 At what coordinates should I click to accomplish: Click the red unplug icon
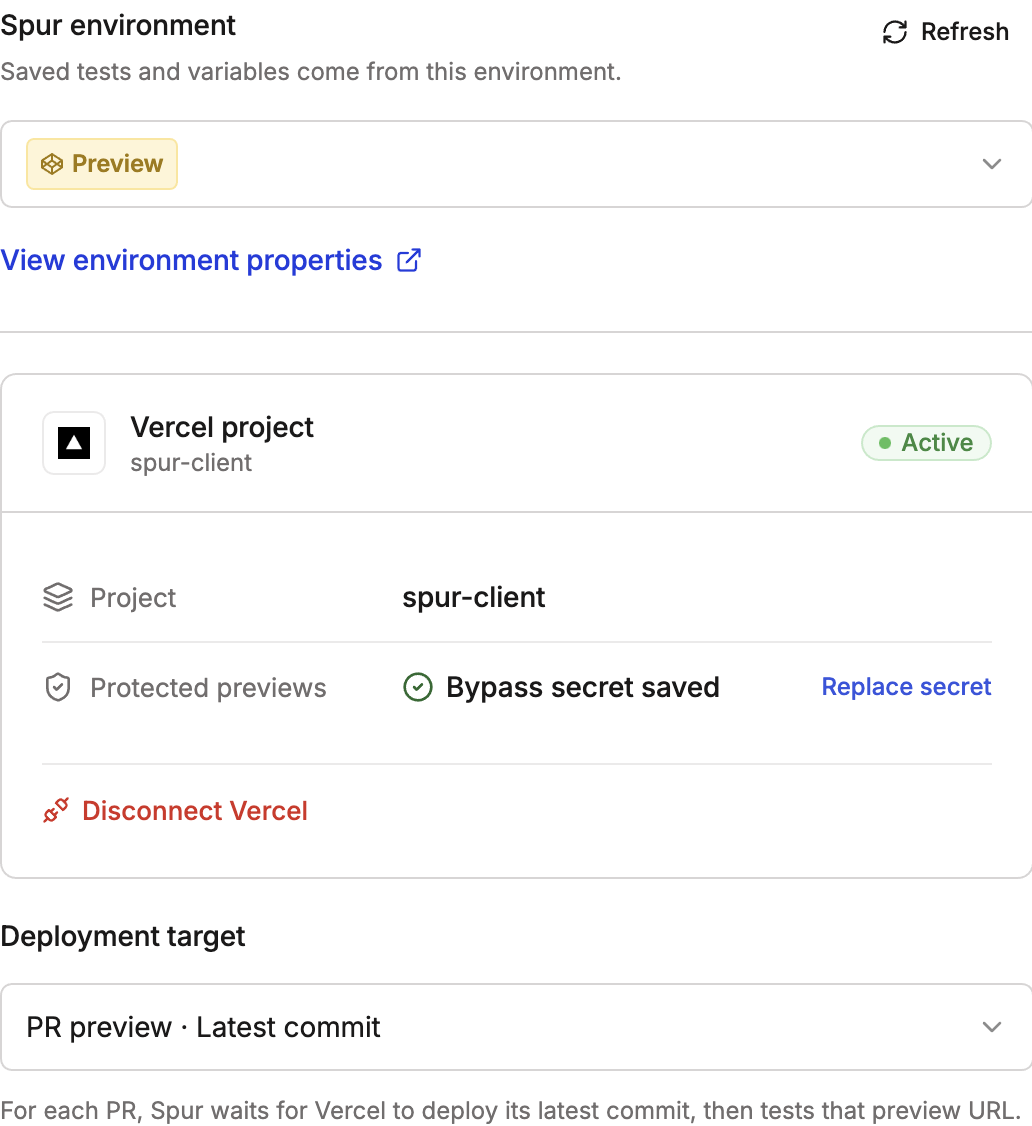(x=56, y=811)
